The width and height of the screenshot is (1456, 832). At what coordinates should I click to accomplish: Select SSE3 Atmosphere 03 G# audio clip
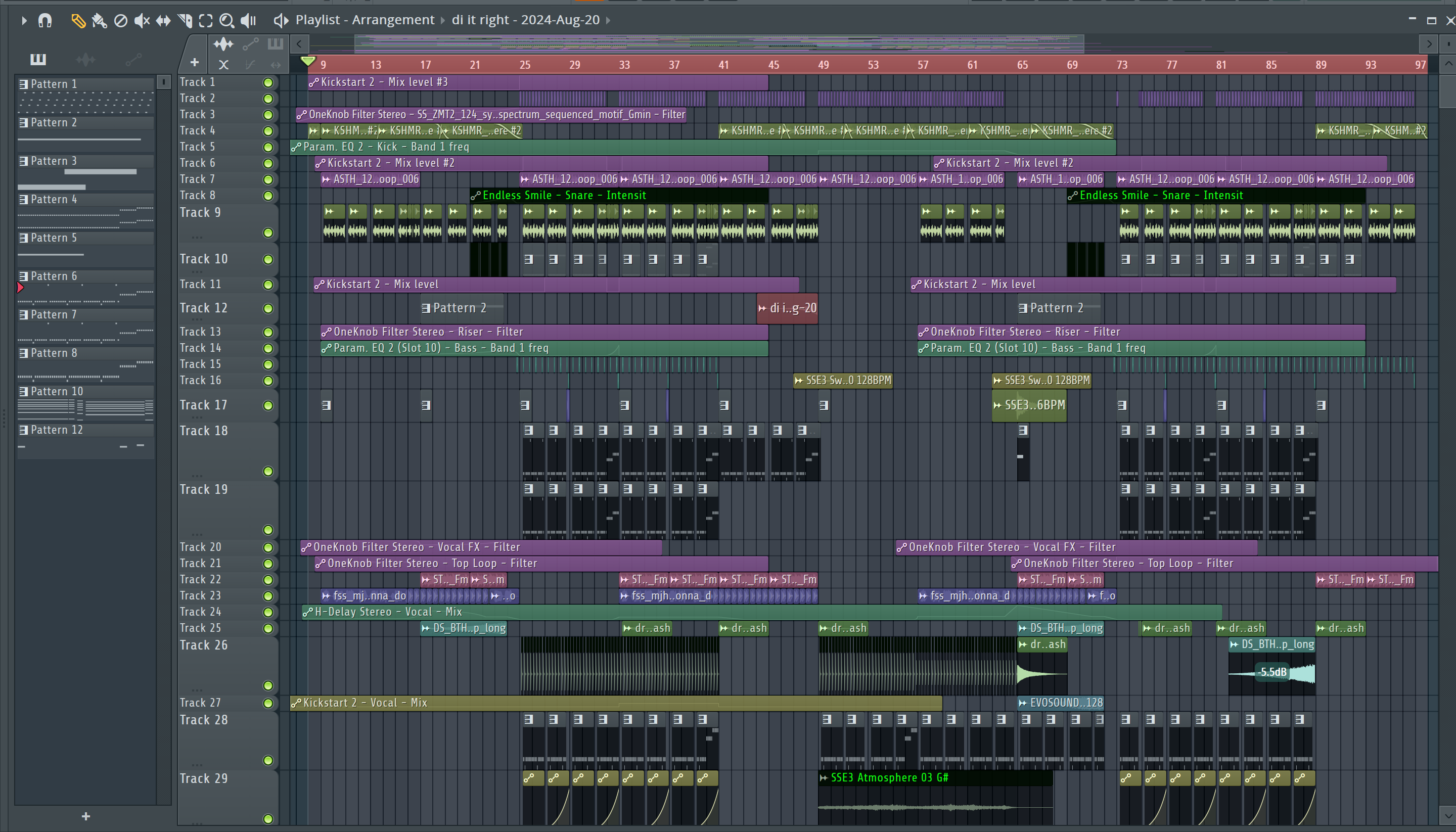point(935,797)
